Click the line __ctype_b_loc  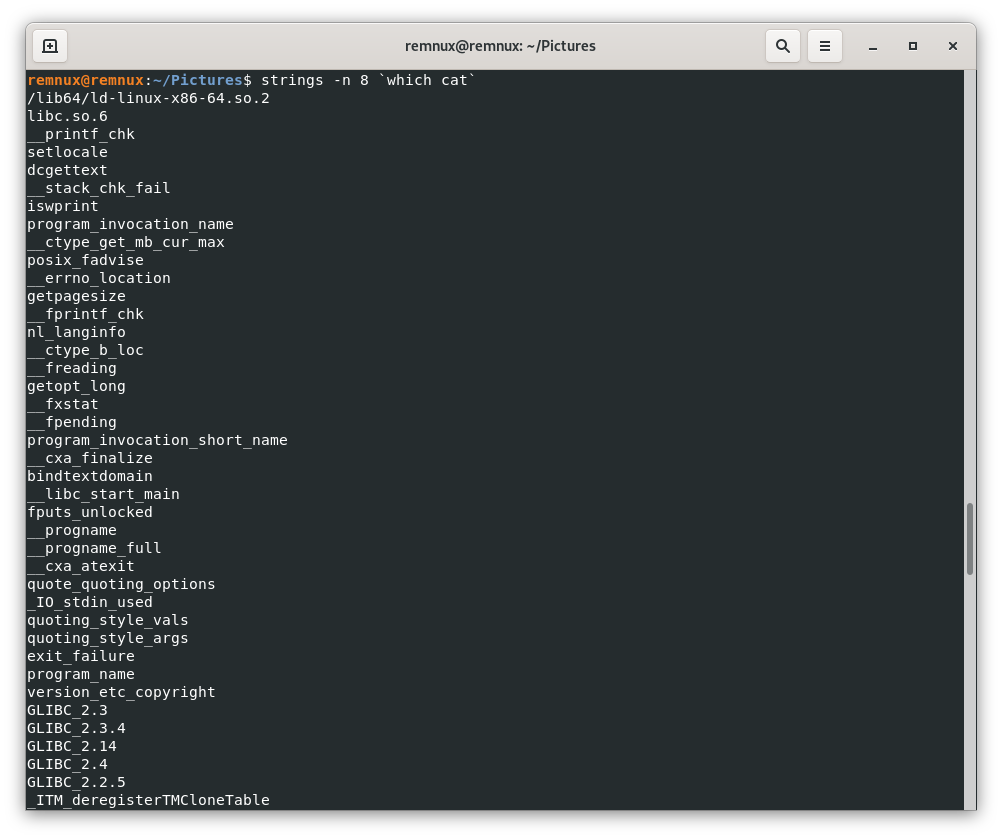pyautogui.click(x=85, y=350)
